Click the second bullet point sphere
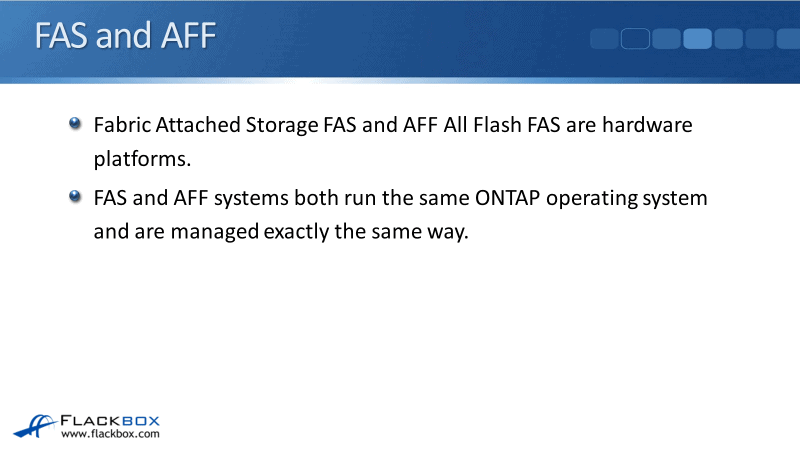800x450 pixels. (x=76, y=197)
